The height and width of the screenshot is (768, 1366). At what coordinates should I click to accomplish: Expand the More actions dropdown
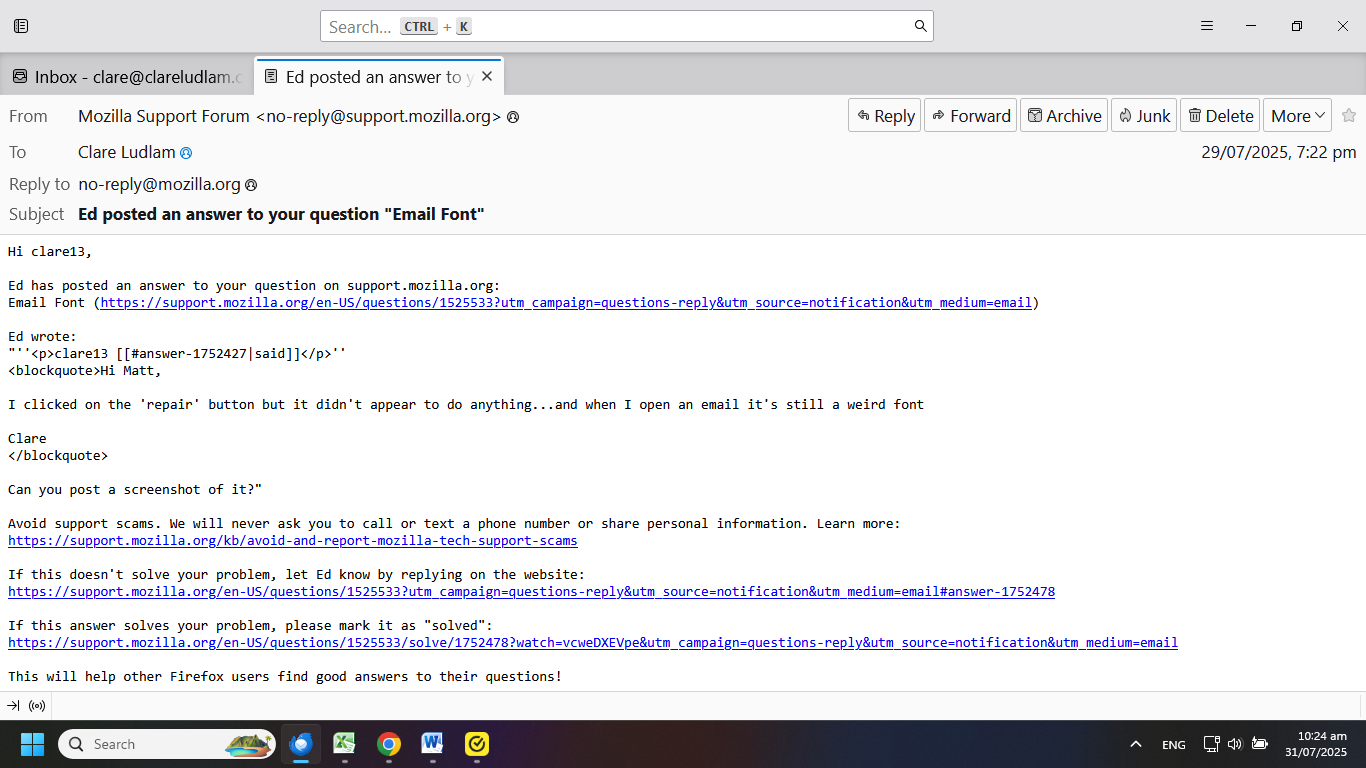tap(1297, 116)
